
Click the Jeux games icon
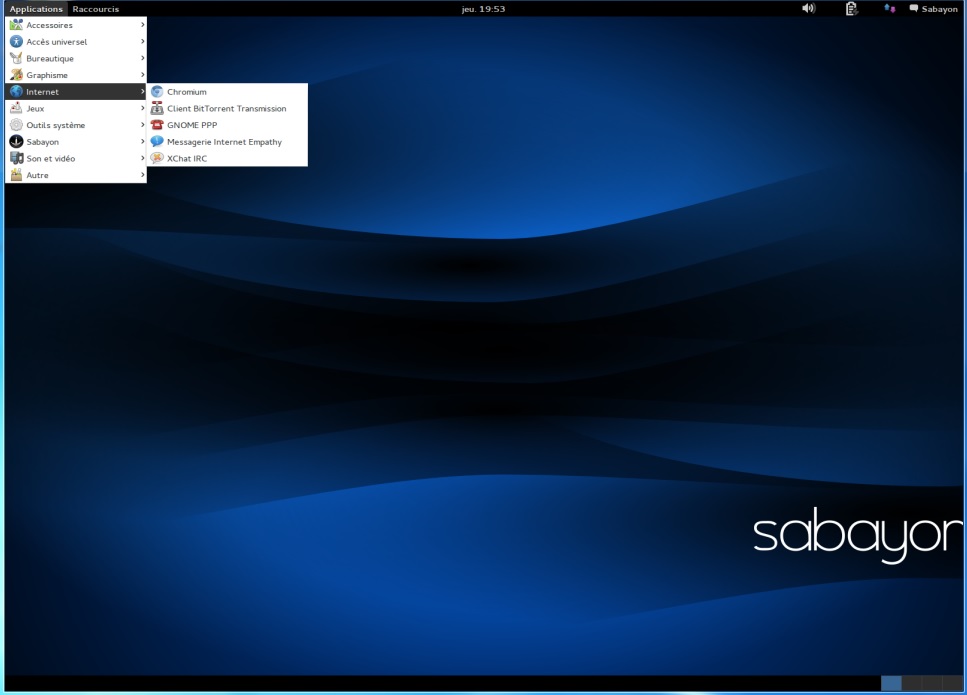click(17, 108)
